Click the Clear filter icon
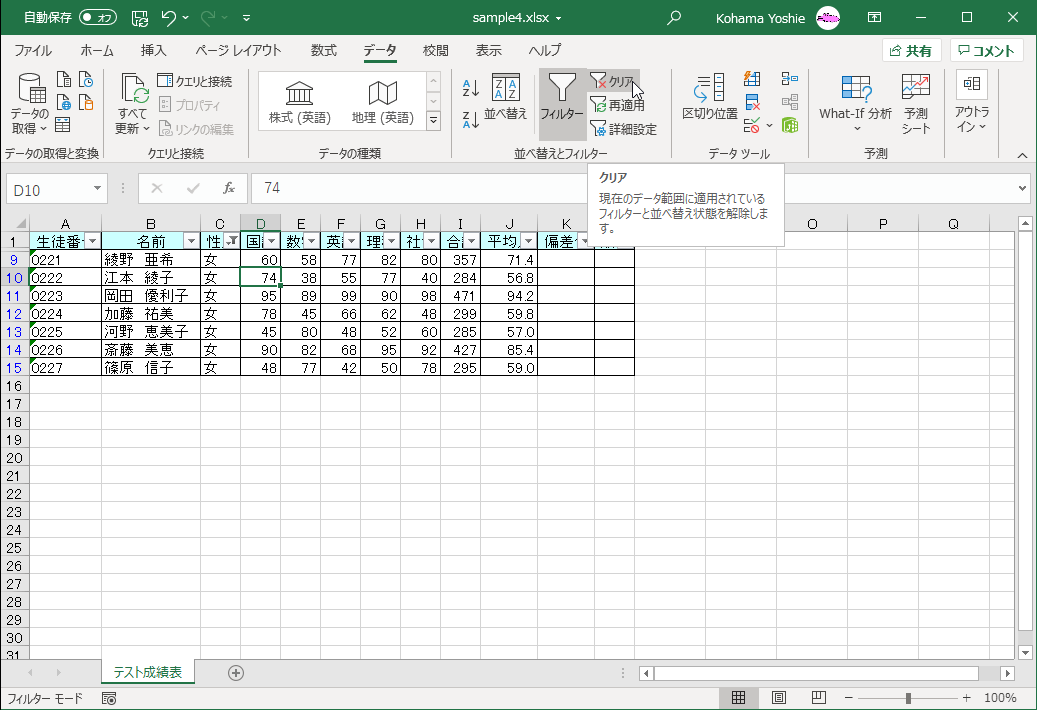This screenshot has width=1037, height=710. pos(599,81)
